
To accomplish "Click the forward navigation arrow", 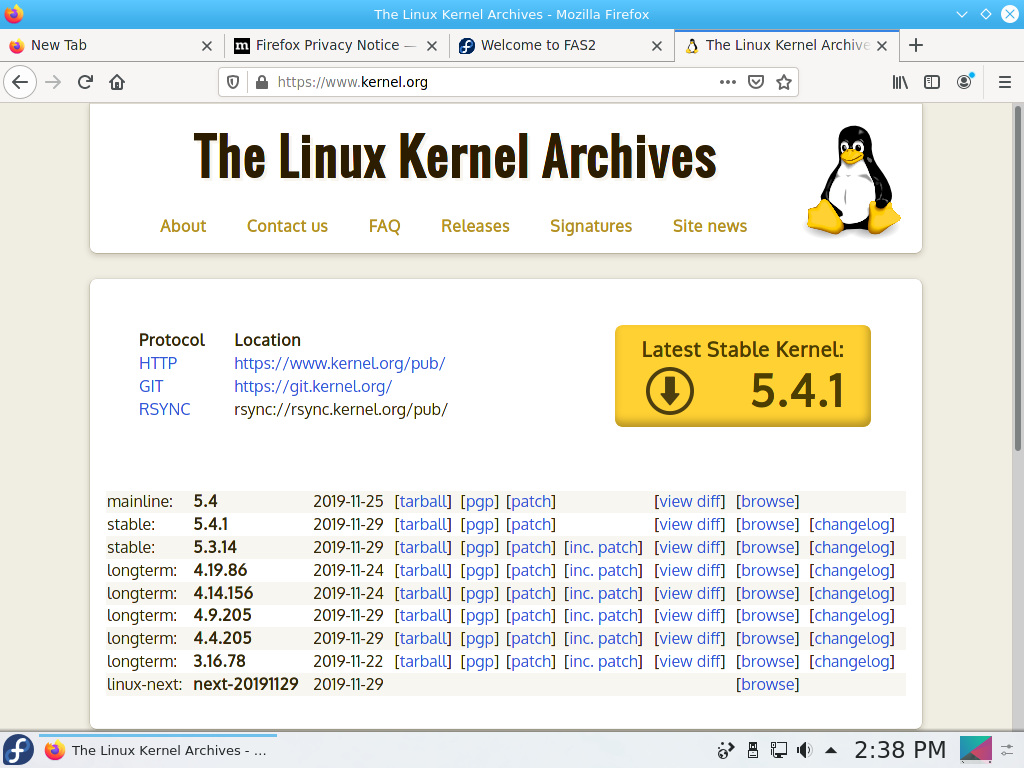I will (x=53, y=82).
